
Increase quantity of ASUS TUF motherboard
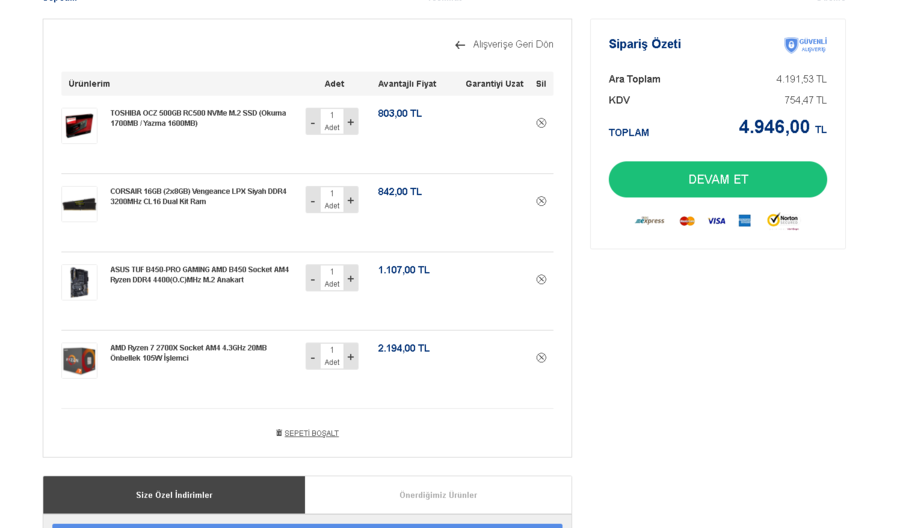point(351,279)
